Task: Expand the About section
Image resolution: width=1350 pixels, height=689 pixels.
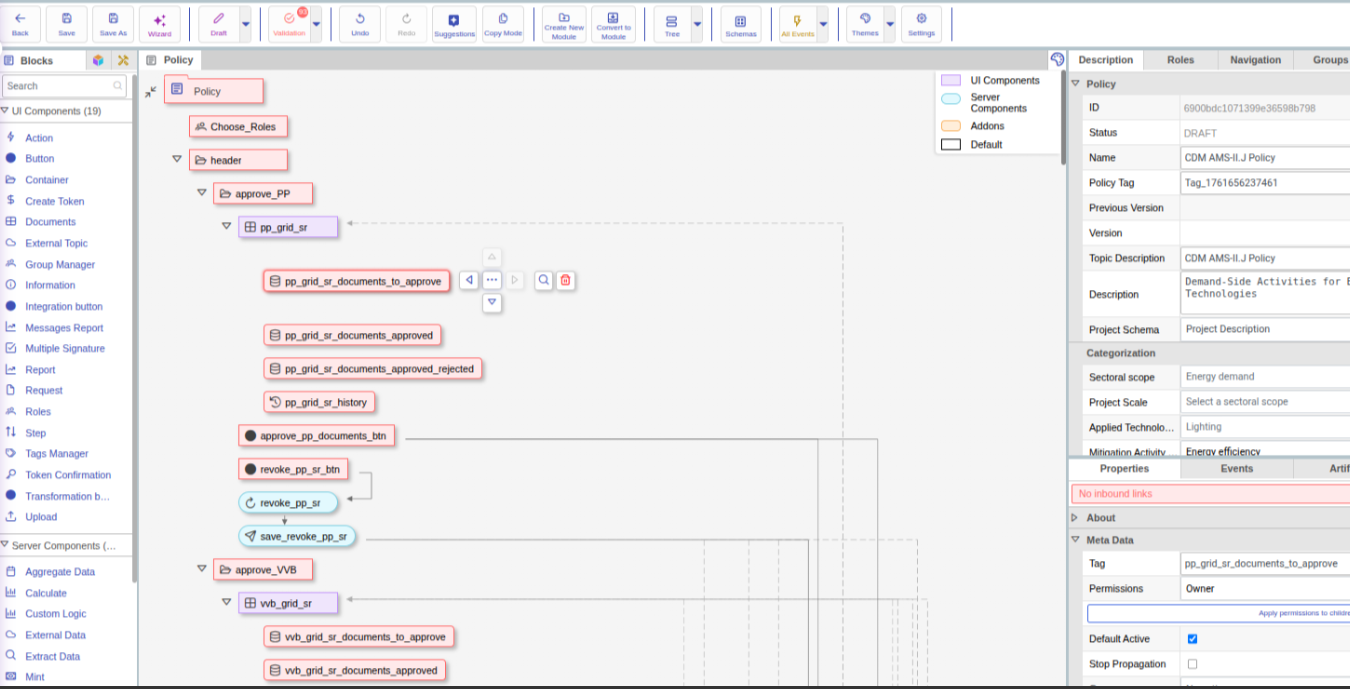Action: [1075, 518]
